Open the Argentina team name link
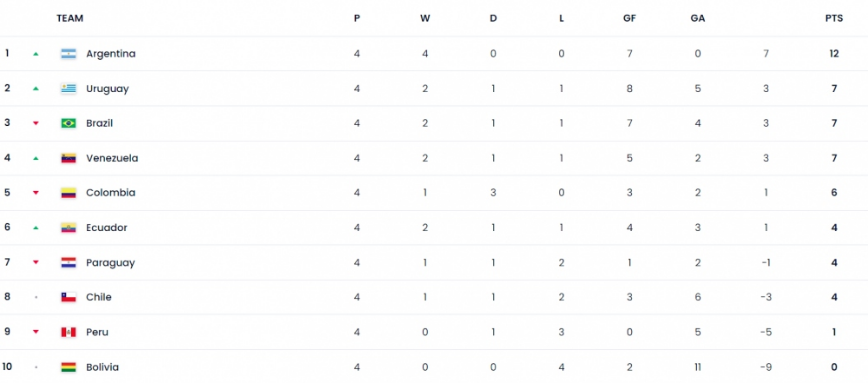 point(111,54)
